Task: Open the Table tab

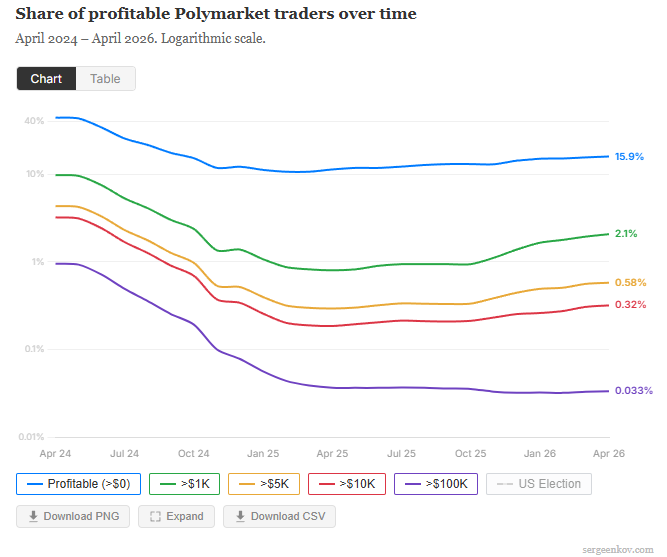Action: point(105,79)
